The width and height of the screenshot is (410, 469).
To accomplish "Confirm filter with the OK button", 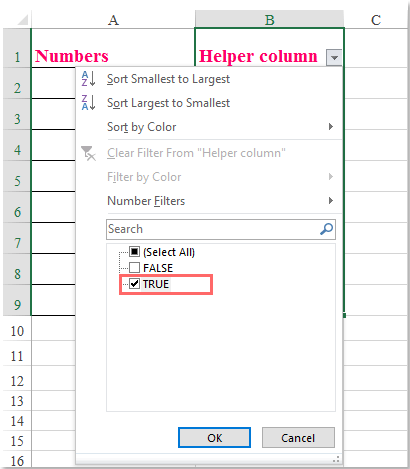I will tap(214, 438).
